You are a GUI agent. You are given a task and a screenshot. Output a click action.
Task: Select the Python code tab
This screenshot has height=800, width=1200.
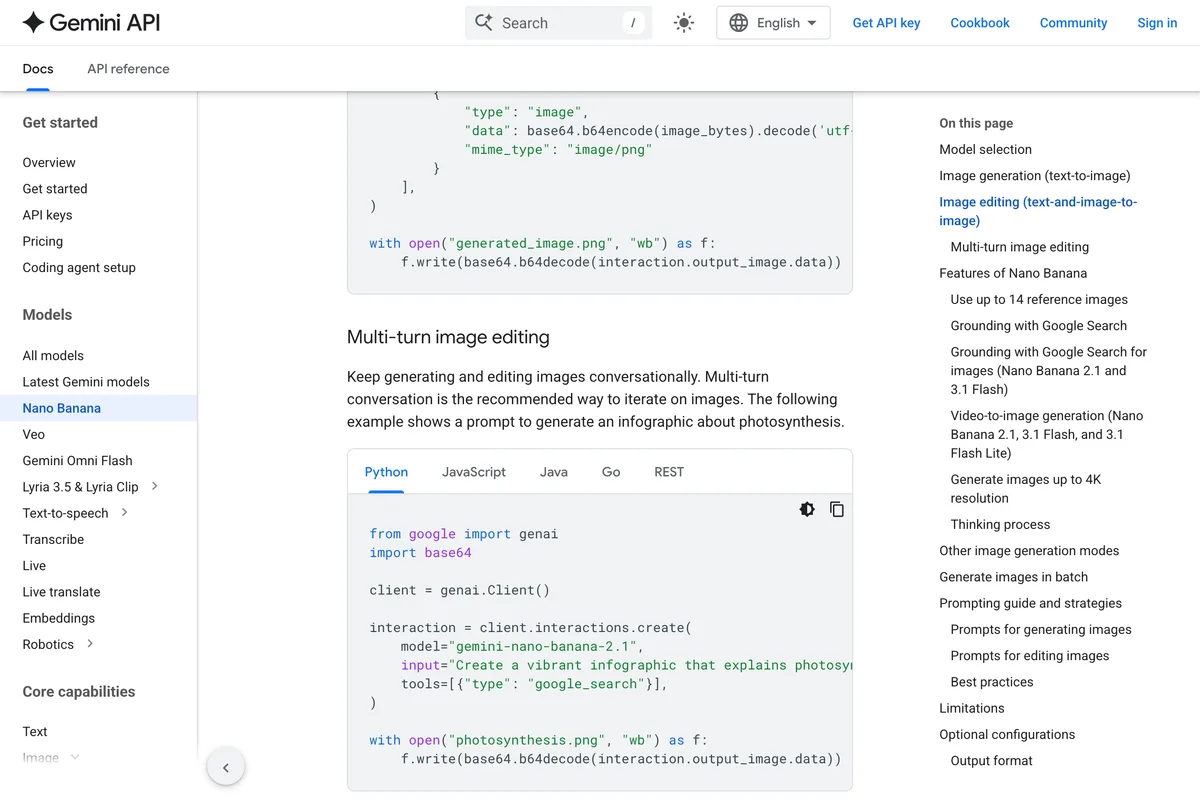(x=386, y=472)
